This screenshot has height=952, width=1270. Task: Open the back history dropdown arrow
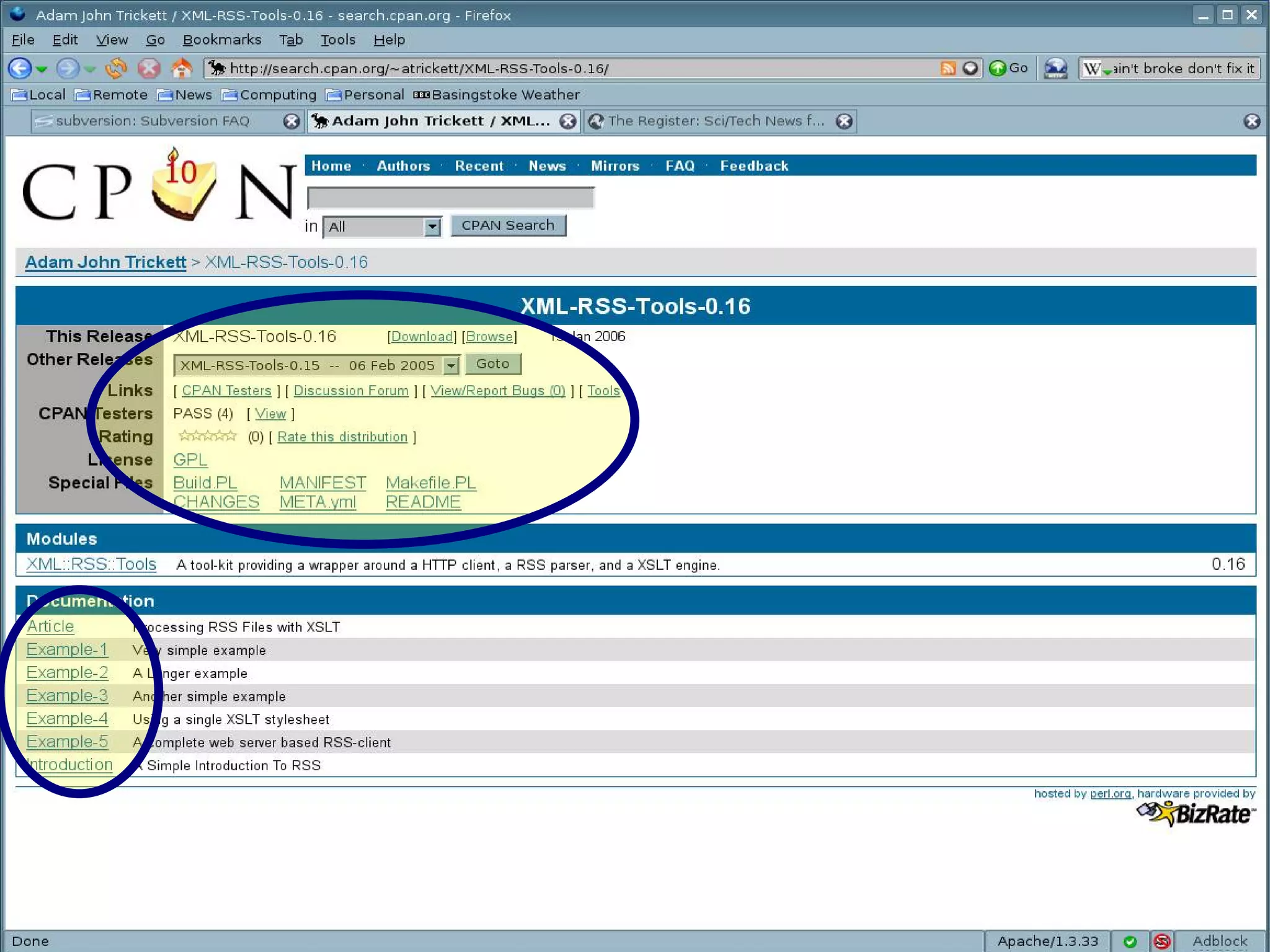[42, 69]
